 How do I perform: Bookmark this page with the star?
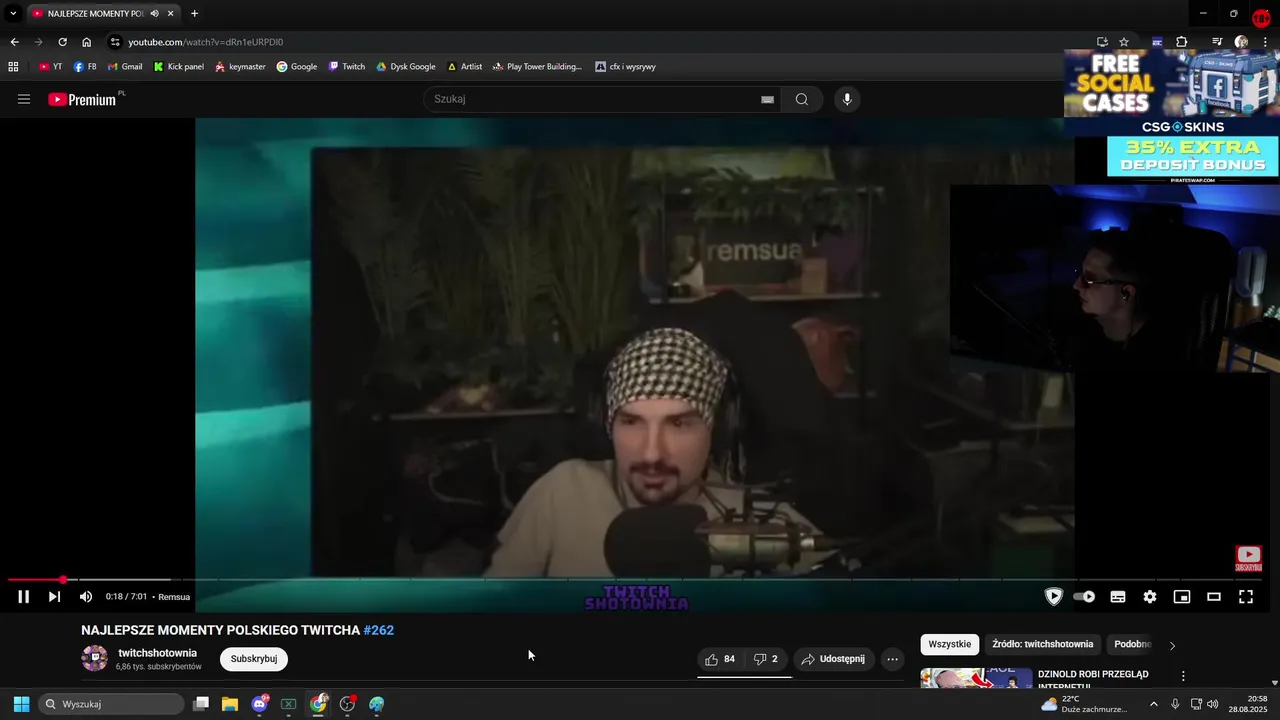[x=1124, y=42]
